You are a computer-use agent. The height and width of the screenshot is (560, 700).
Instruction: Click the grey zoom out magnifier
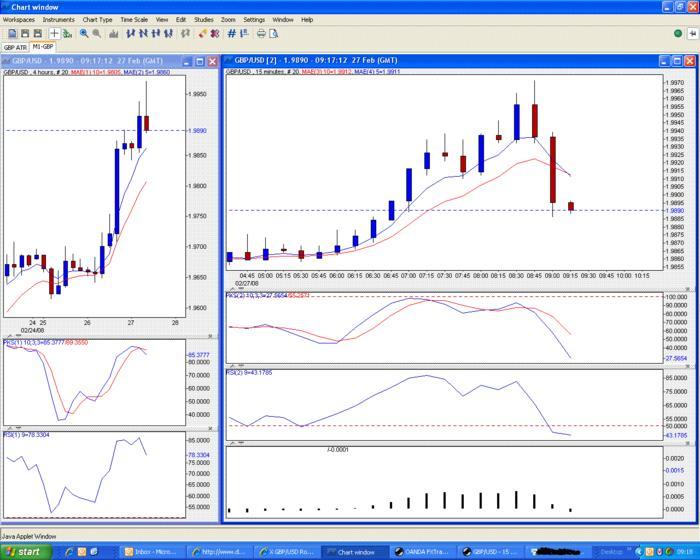pos(96,33)
